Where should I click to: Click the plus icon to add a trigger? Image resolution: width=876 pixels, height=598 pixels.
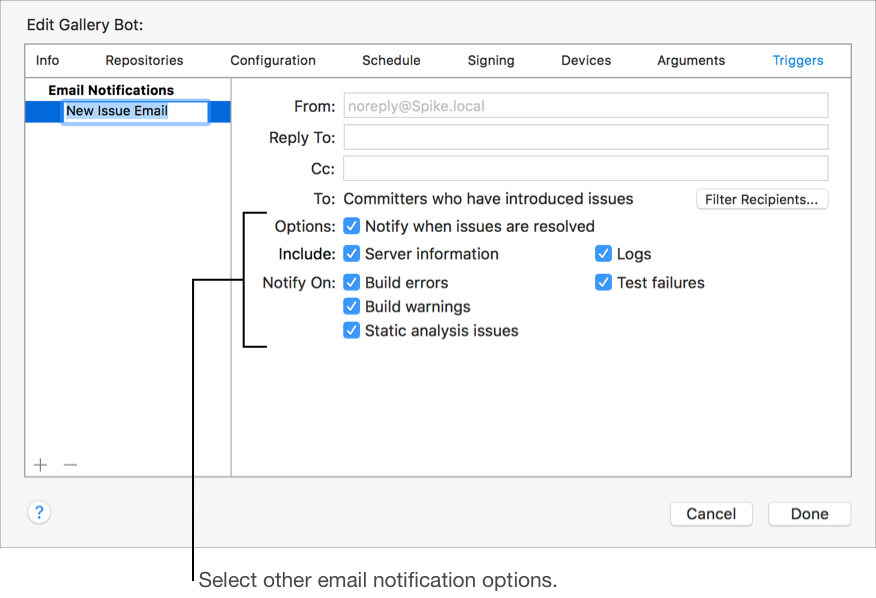(40, 465)
